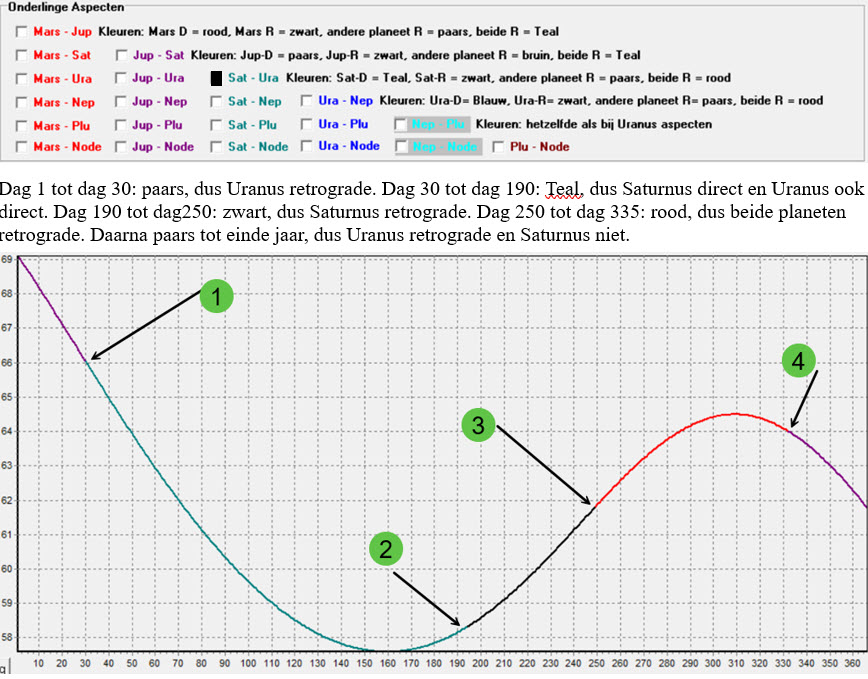
Task: Uncheck the filled Sat - Ura checkbox
Action: (216, 78)
